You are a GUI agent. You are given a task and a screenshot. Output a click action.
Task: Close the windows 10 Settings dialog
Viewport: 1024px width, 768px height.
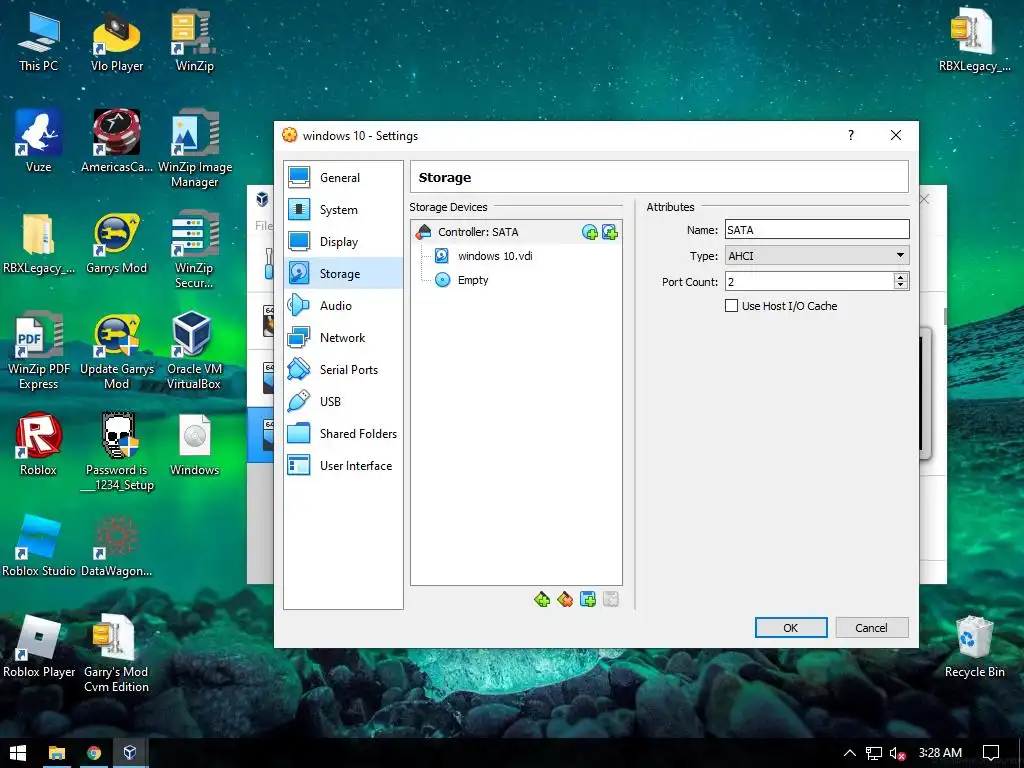point(896,135)
